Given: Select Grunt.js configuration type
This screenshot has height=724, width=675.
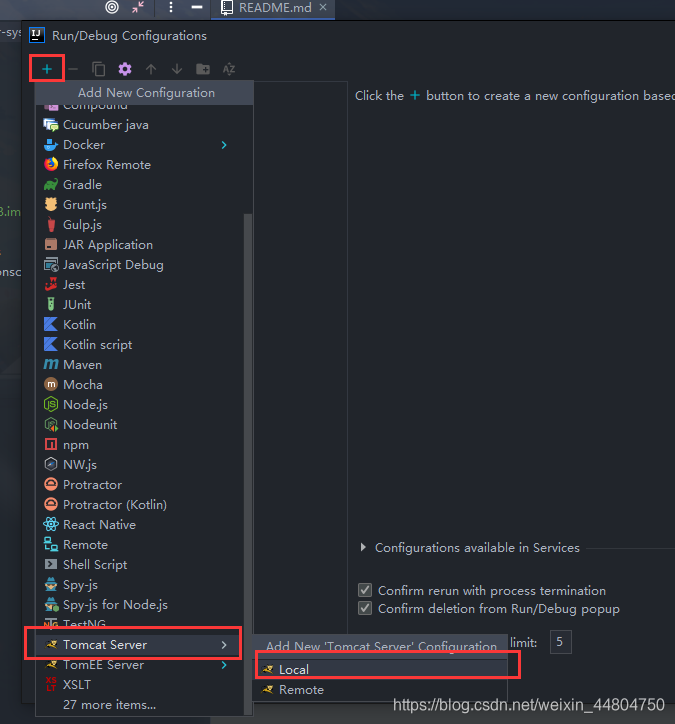Looking at the screenshot, I should pos(139,205).
